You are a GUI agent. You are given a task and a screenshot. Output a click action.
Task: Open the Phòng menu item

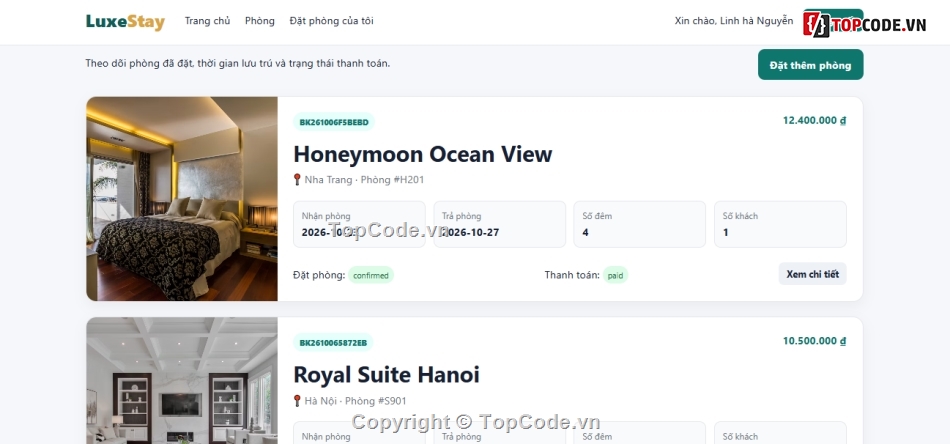coord(259,21)
